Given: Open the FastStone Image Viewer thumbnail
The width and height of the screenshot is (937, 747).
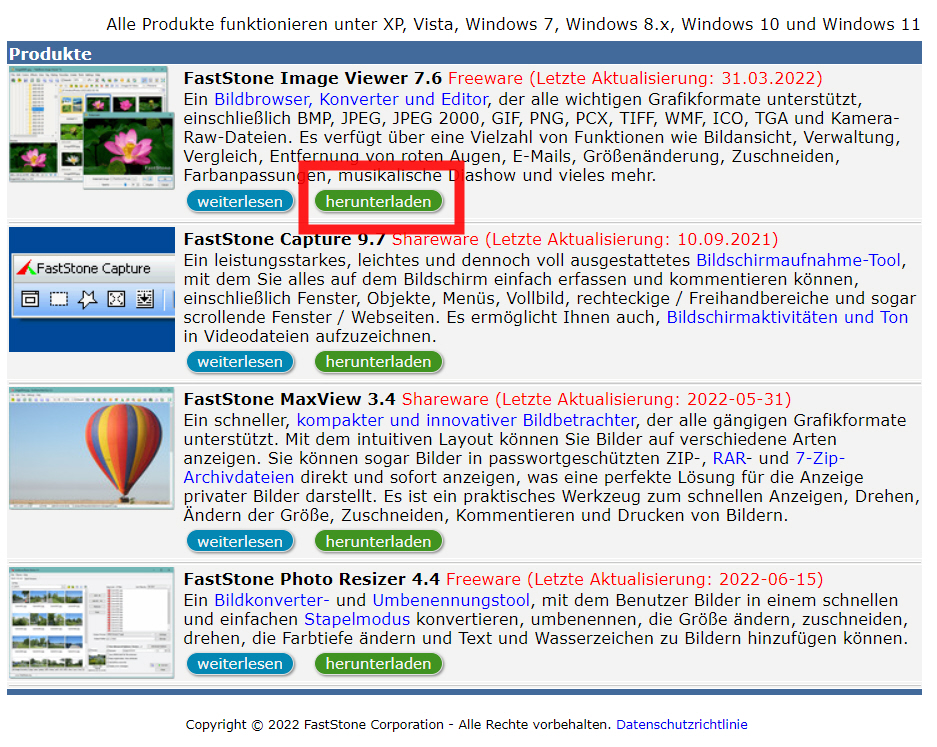Looking at the screenshot, I should click(x=92, y=137).
